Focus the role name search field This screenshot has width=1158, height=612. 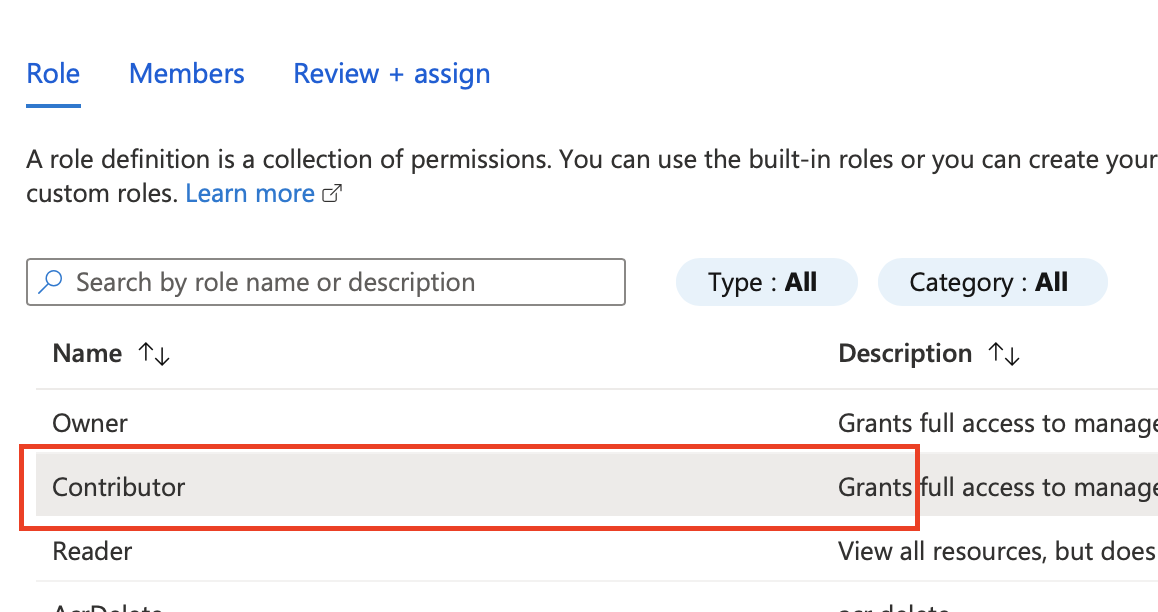pyautogui.click(x=340, y=282)
